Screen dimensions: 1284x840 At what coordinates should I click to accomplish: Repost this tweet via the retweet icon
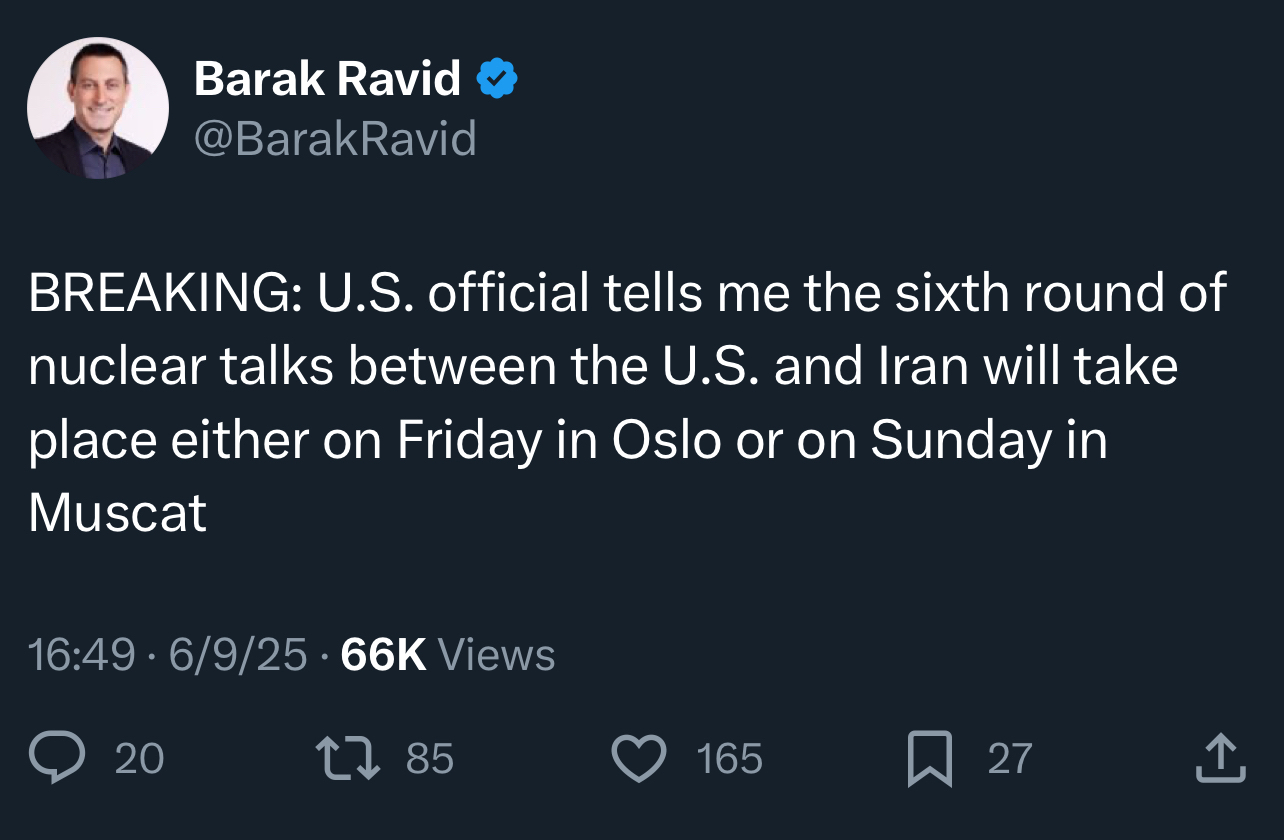click(347, 758)
